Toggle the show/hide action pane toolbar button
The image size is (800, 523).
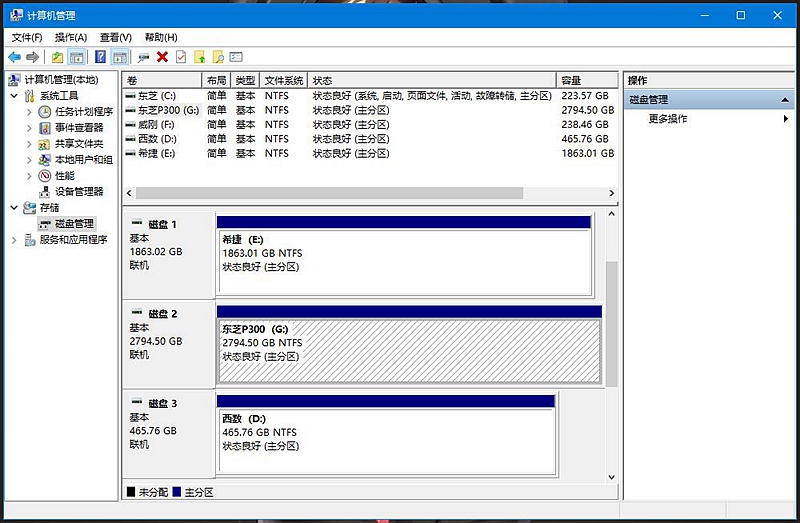120,57
